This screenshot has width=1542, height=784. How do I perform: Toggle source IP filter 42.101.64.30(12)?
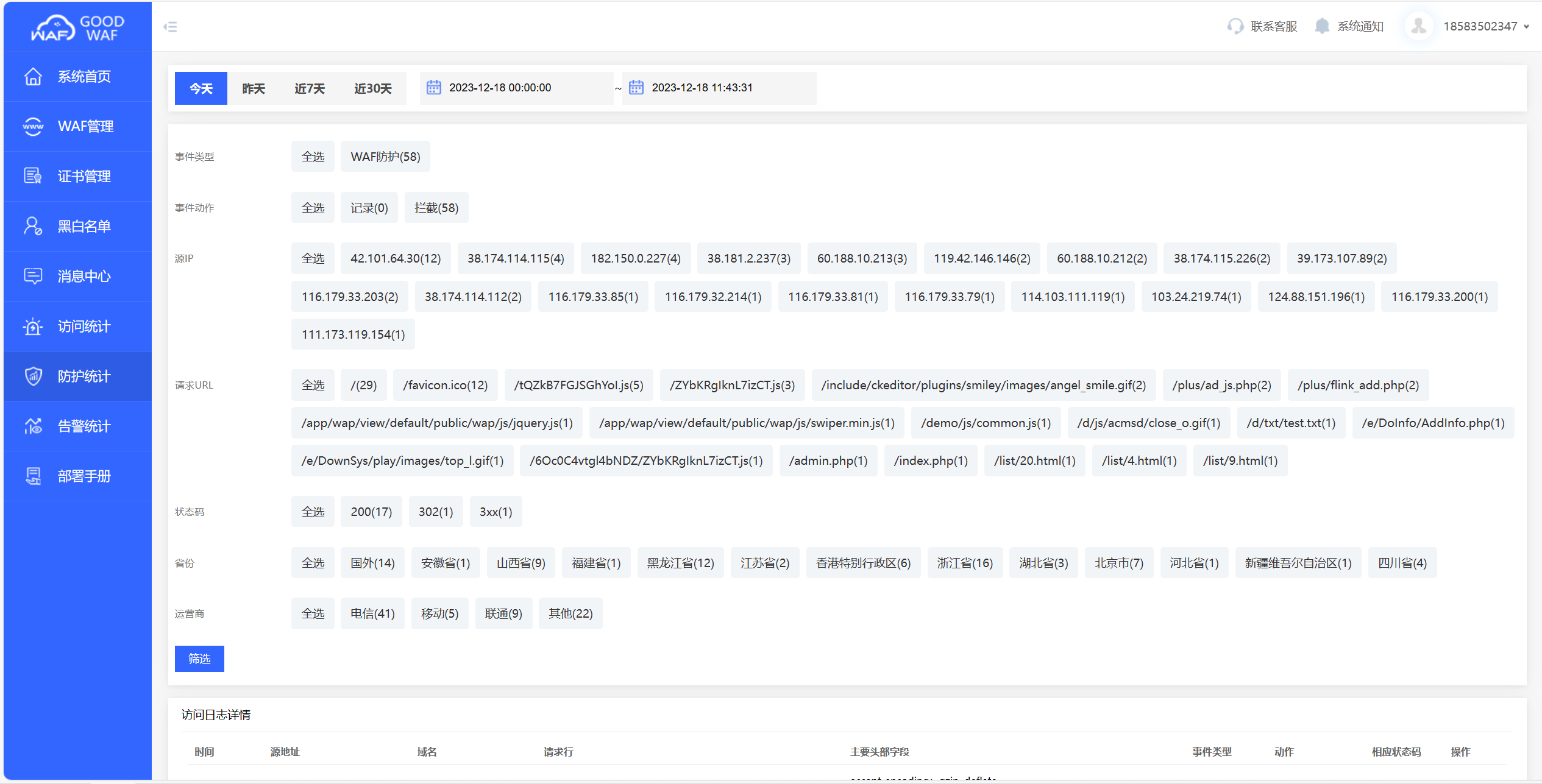[x=395, y=258]
